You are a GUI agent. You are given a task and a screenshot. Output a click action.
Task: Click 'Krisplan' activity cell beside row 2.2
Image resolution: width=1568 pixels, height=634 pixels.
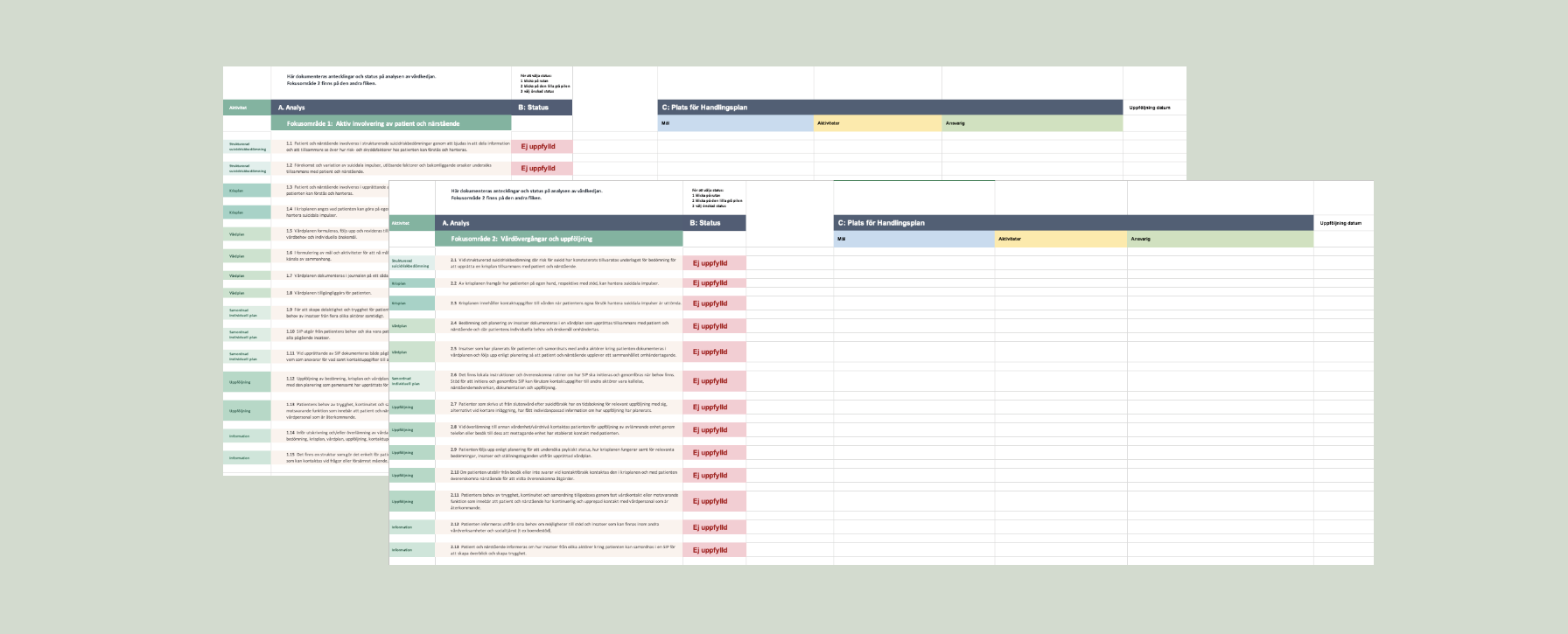coord(412,283)
